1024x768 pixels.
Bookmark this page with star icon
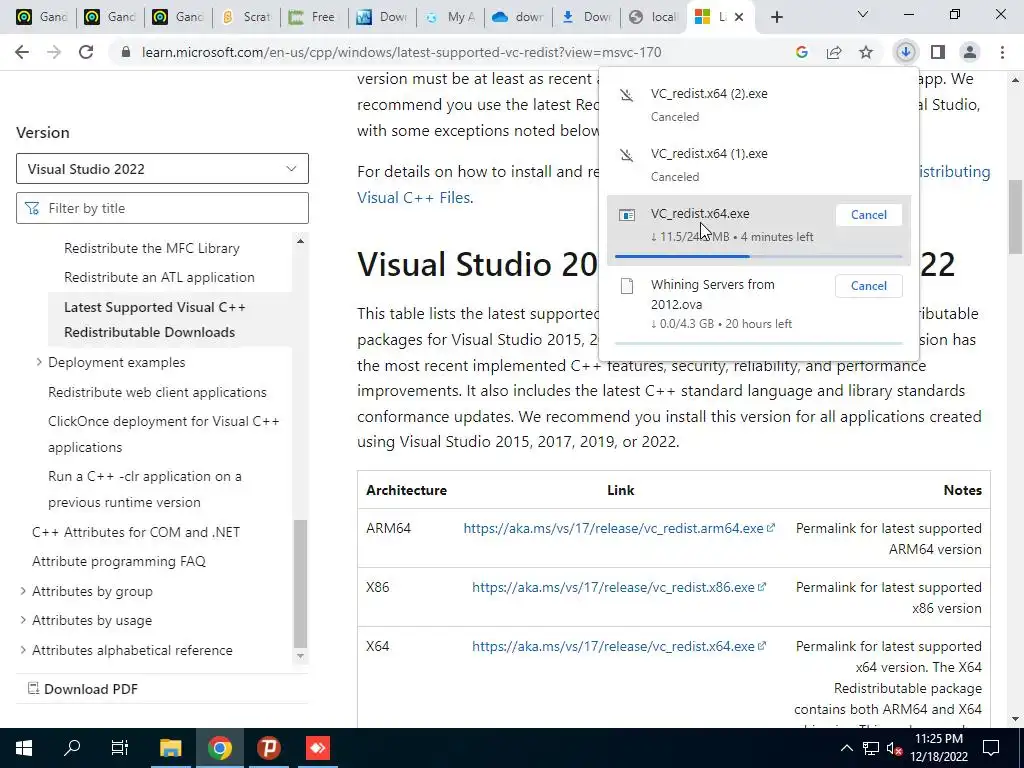(866, 52)
